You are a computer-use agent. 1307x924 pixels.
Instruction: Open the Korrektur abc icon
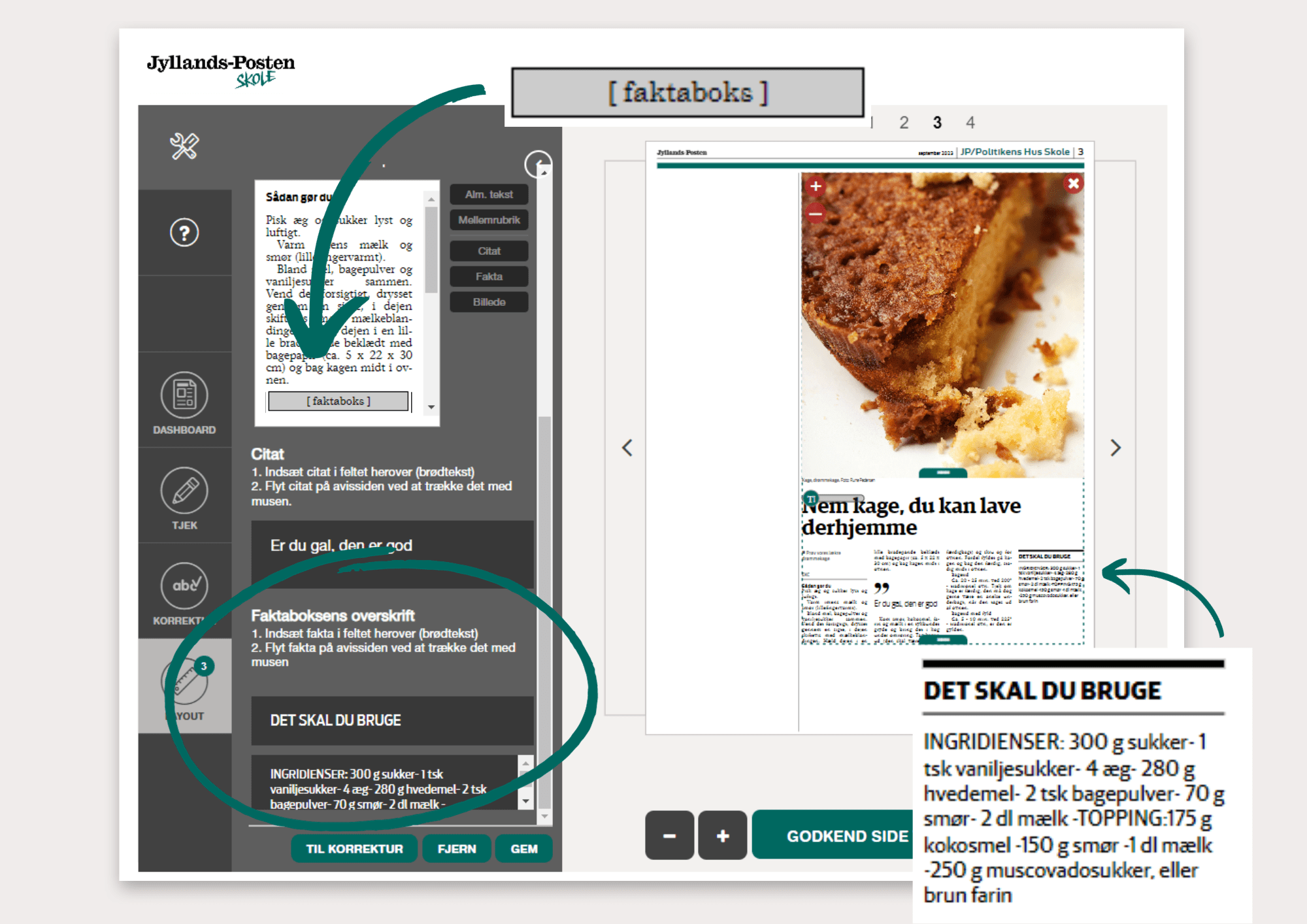(x=184, y=586)
